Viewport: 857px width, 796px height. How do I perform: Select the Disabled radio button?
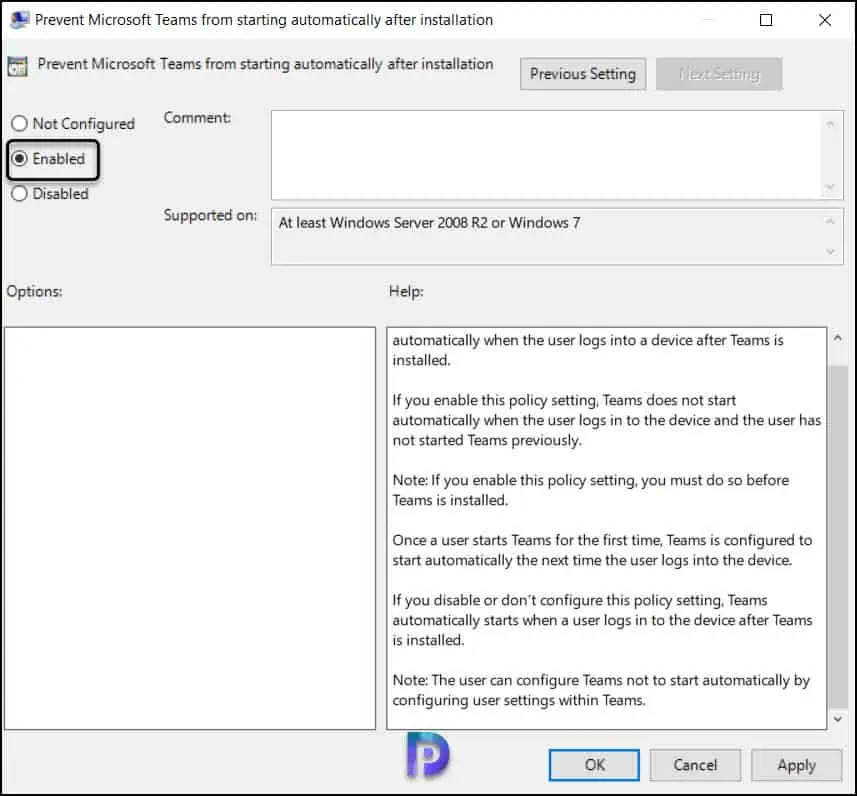20,194
